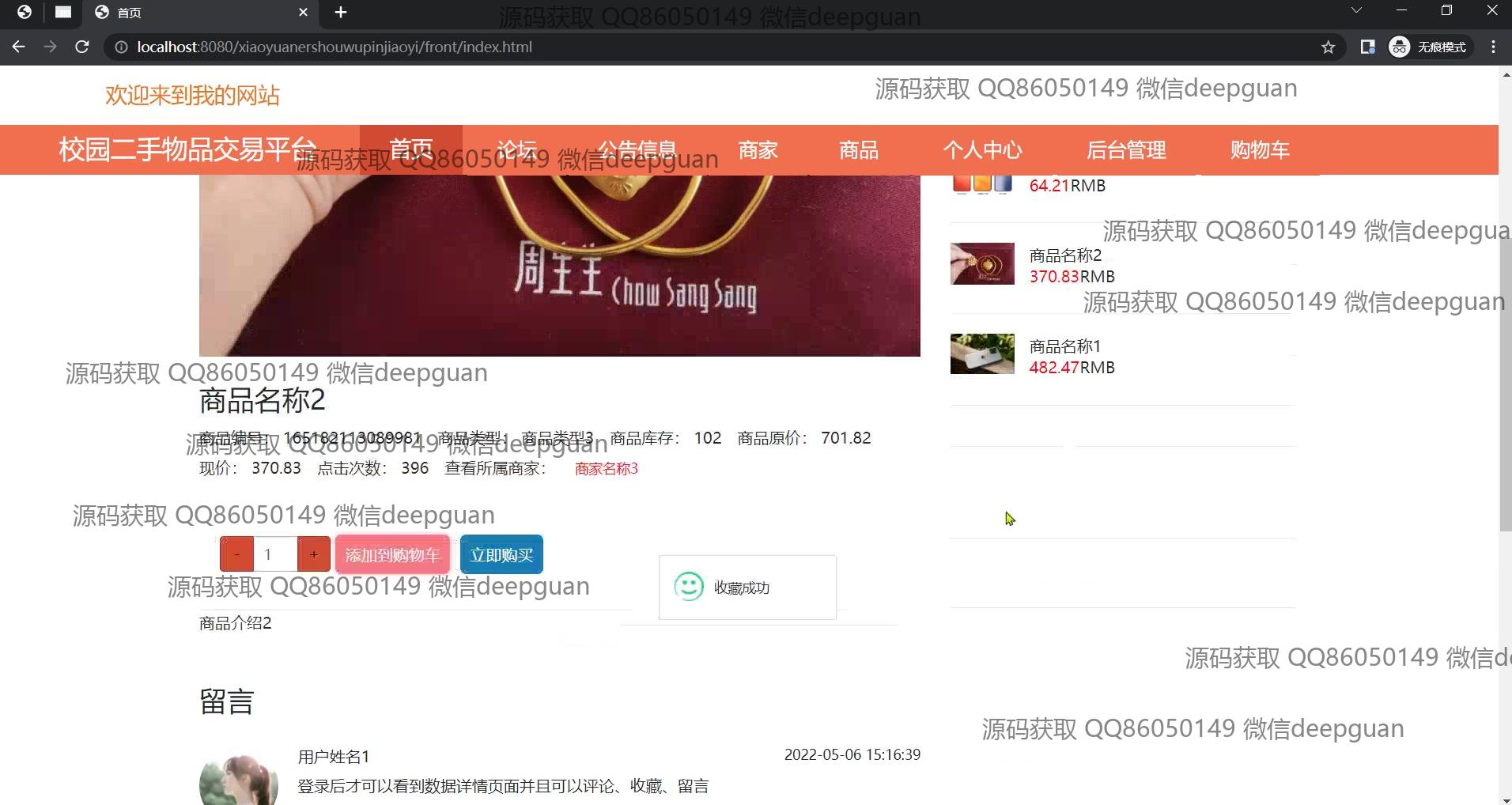Click the browser forward arrow

point(50,47)
